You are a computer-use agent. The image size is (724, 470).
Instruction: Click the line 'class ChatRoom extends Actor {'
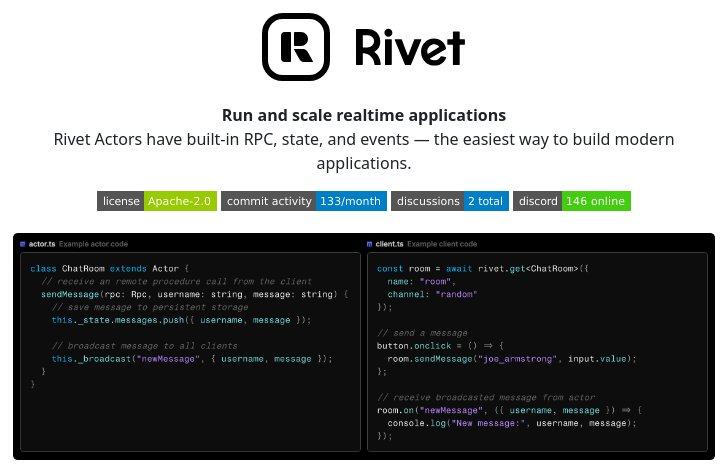109,268
